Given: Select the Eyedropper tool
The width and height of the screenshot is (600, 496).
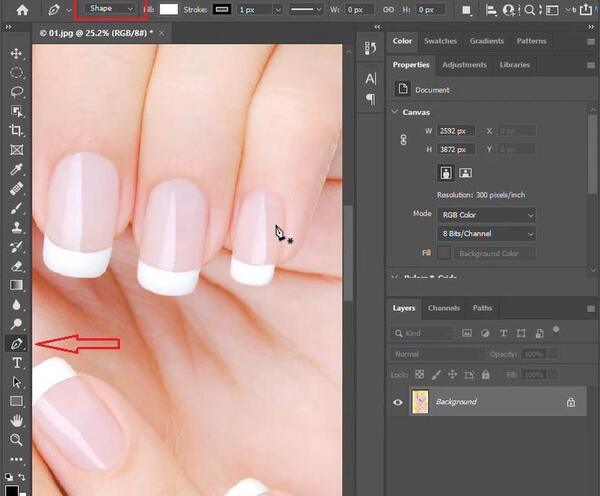Looking at the screenshot, I should tap(16, 169).
